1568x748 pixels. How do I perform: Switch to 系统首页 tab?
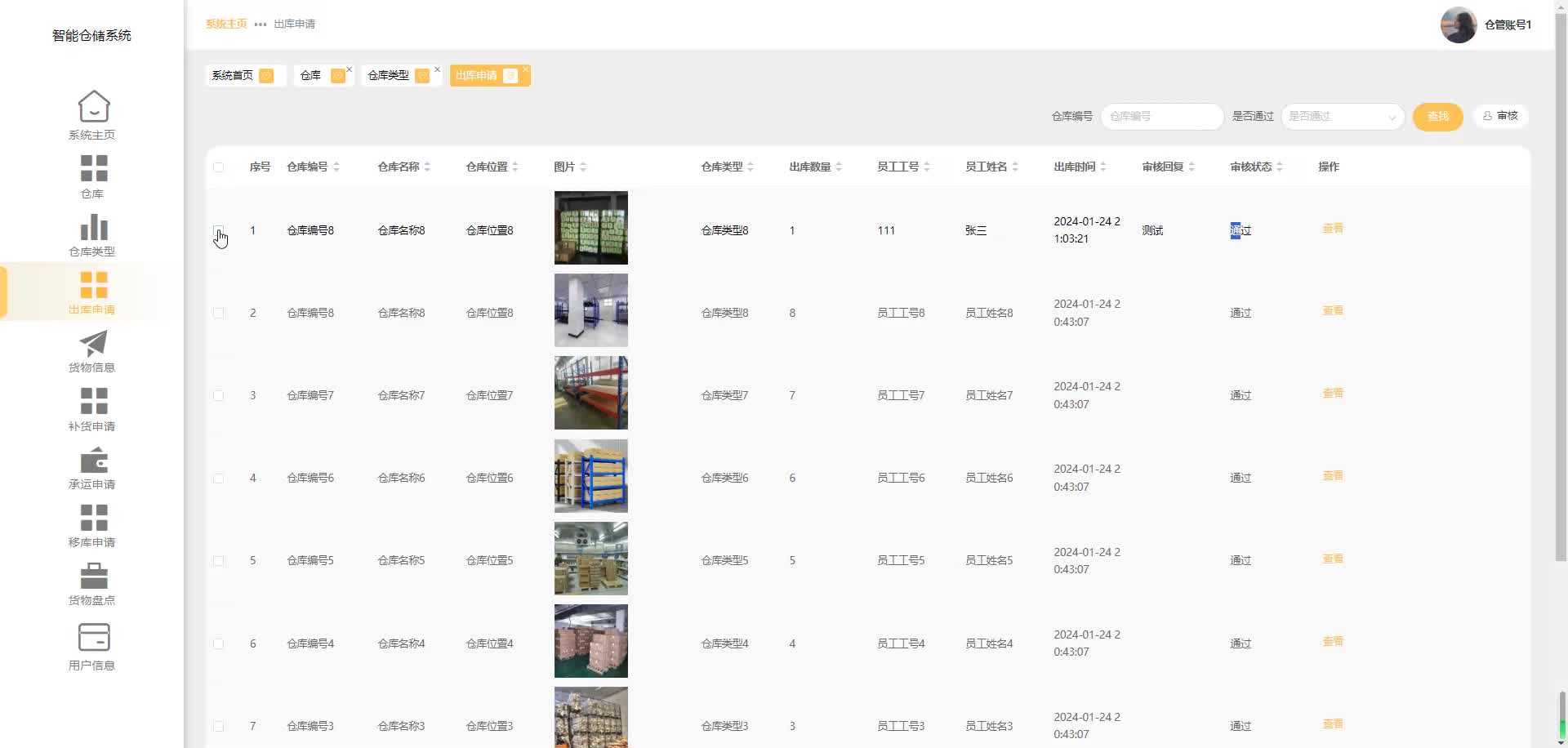[x=245, y=76]
